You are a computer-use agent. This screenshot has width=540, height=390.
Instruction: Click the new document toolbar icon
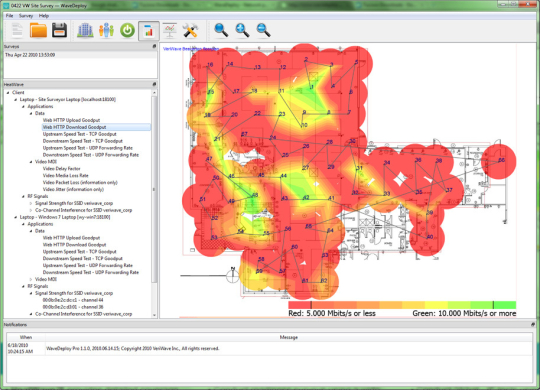17,31
